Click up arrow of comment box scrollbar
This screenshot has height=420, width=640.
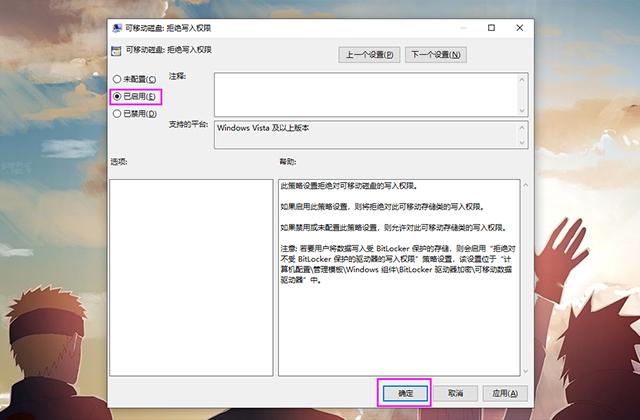coord(522,80)
